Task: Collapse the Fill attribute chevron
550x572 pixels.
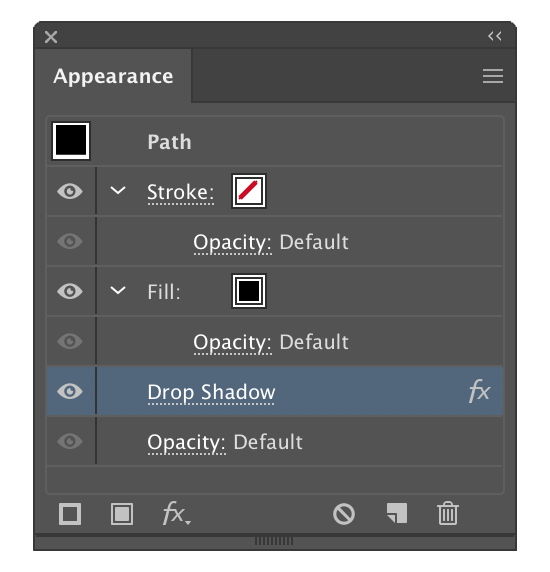Action: pyautogui.click(x=118, y=290)
